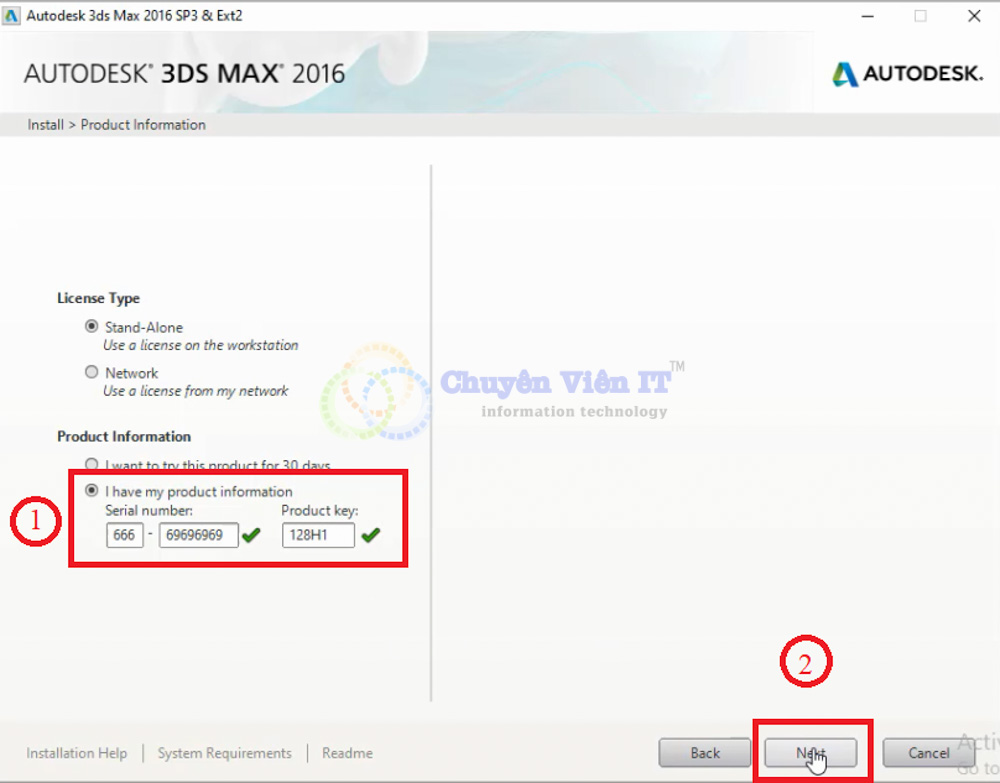Open Installation Help

[x=76, y=753]
